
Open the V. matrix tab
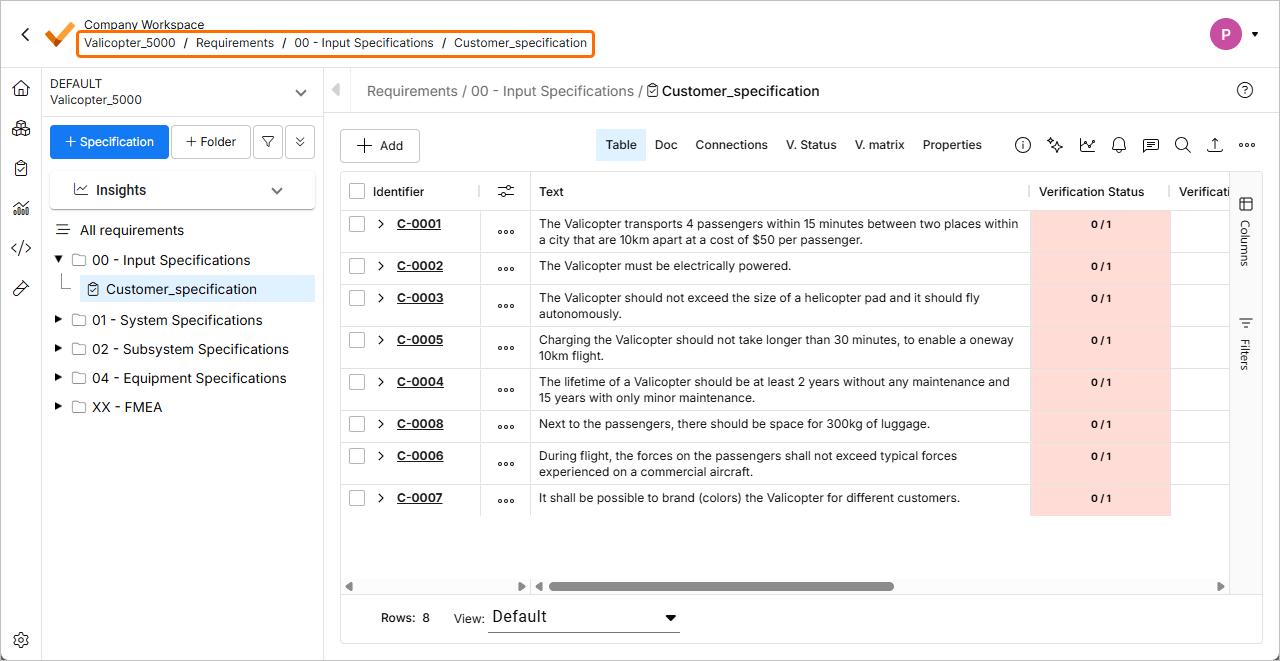(x=879, y=145)
